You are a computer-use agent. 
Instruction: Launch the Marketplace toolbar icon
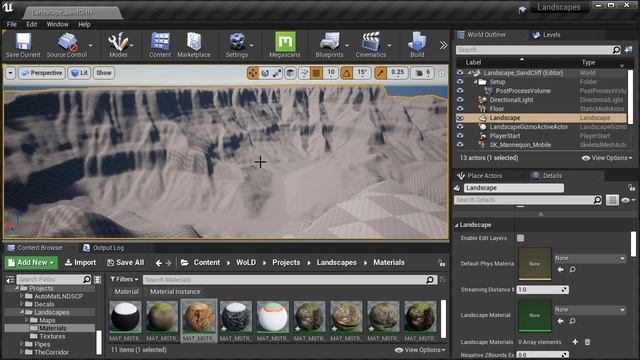point(194,45)
